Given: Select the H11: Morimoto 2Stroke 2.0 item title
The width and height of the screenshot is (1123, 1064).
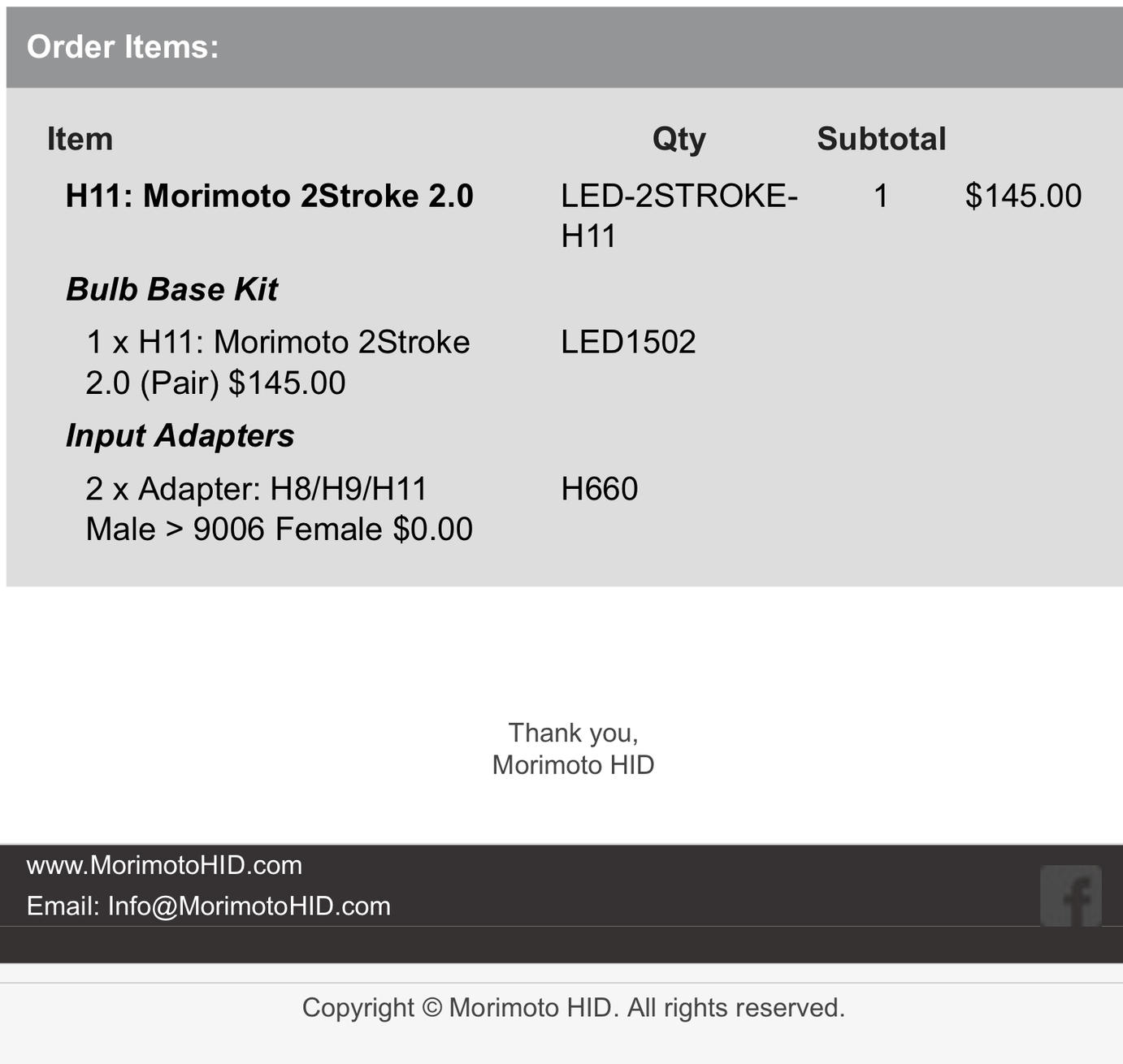Looking at the screenshot, I should click(x=269, y=196).
